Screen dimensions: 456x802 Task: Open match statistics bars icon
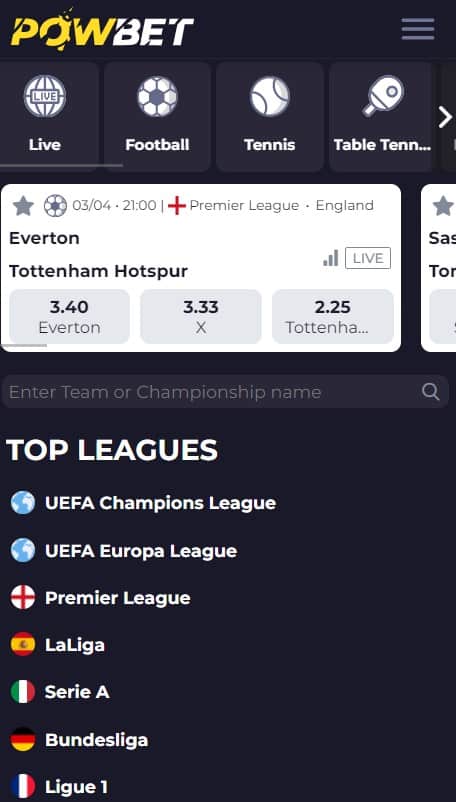pos(331,258)
